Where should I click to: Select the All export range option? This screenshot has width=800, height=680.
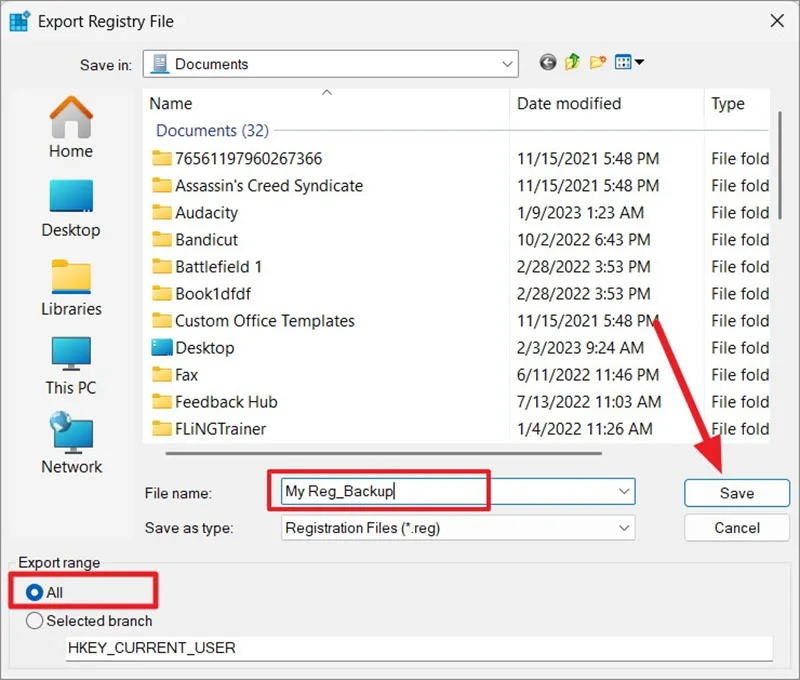point(44,592)
